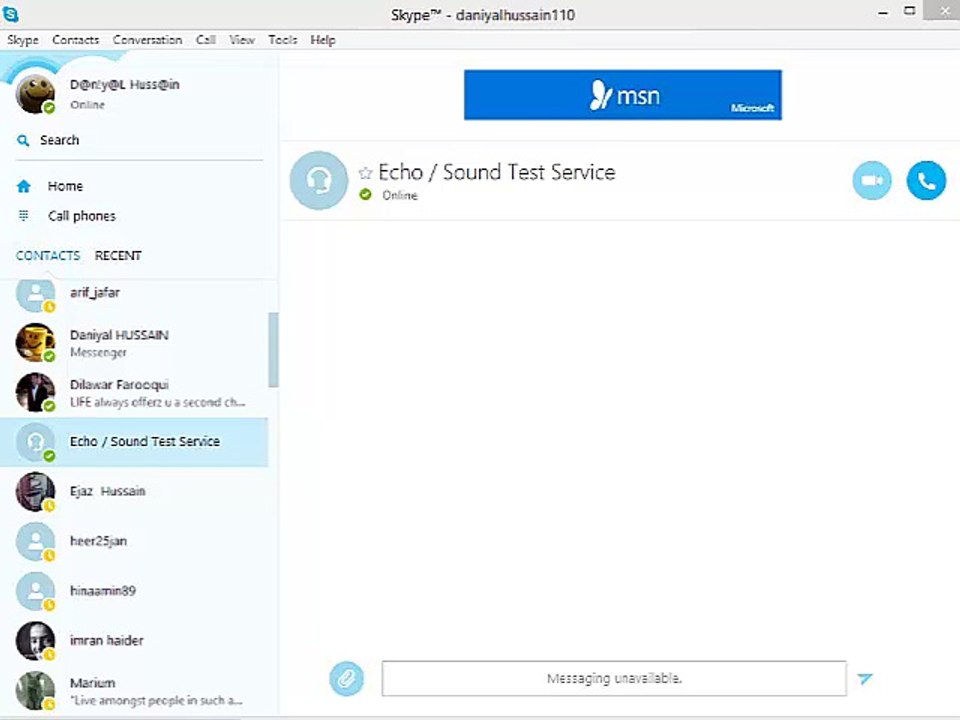Click the search magnifier icon
The height and width of the screenshot is (720, 960).
click(23, 140)
